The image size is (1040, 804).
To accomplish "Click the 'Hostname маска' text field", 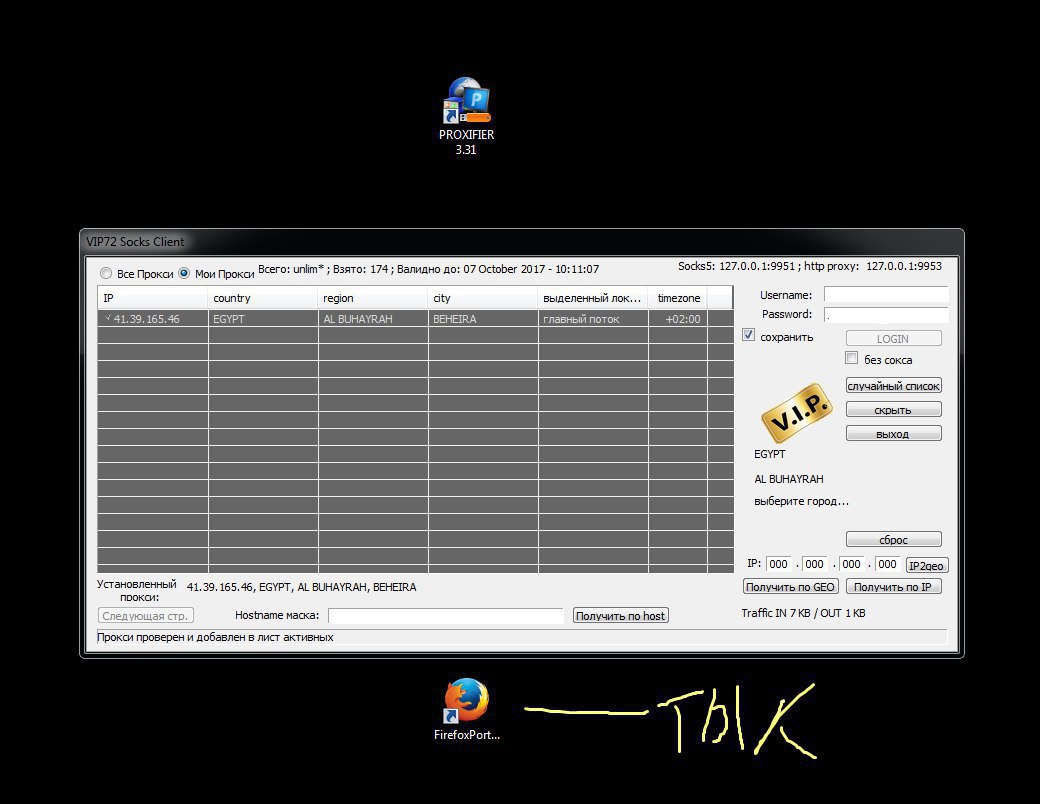I will [445, 616].
